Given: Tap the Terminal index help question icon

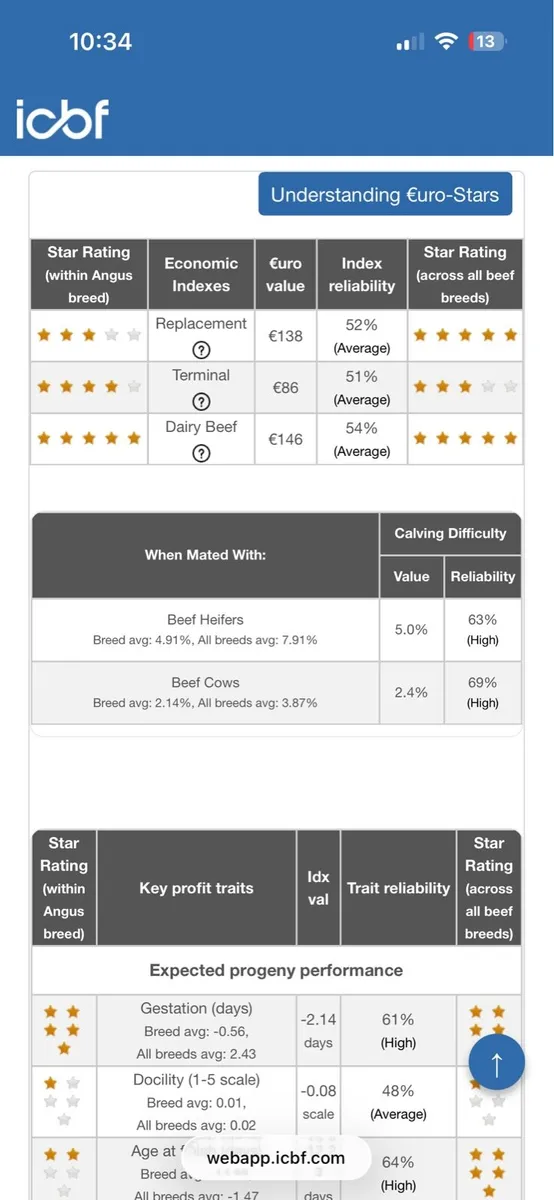Looking at the screenshot, I should 201,401.
